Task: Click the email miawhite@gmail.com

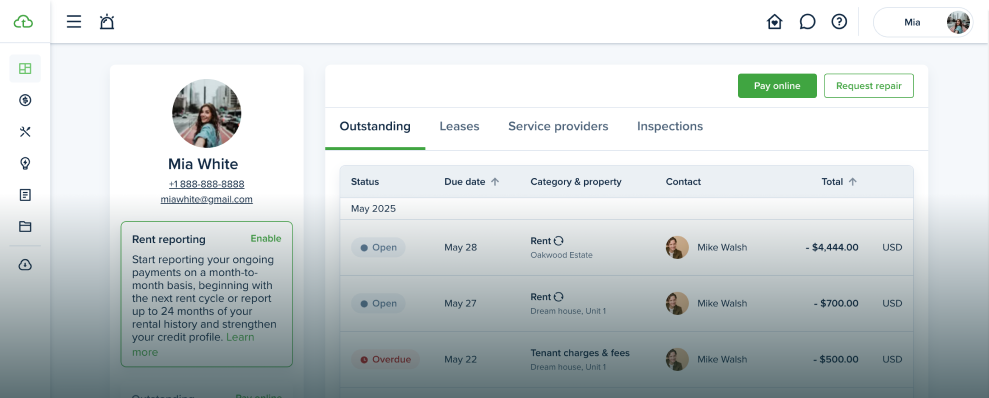Action: [x=206, y=199]
